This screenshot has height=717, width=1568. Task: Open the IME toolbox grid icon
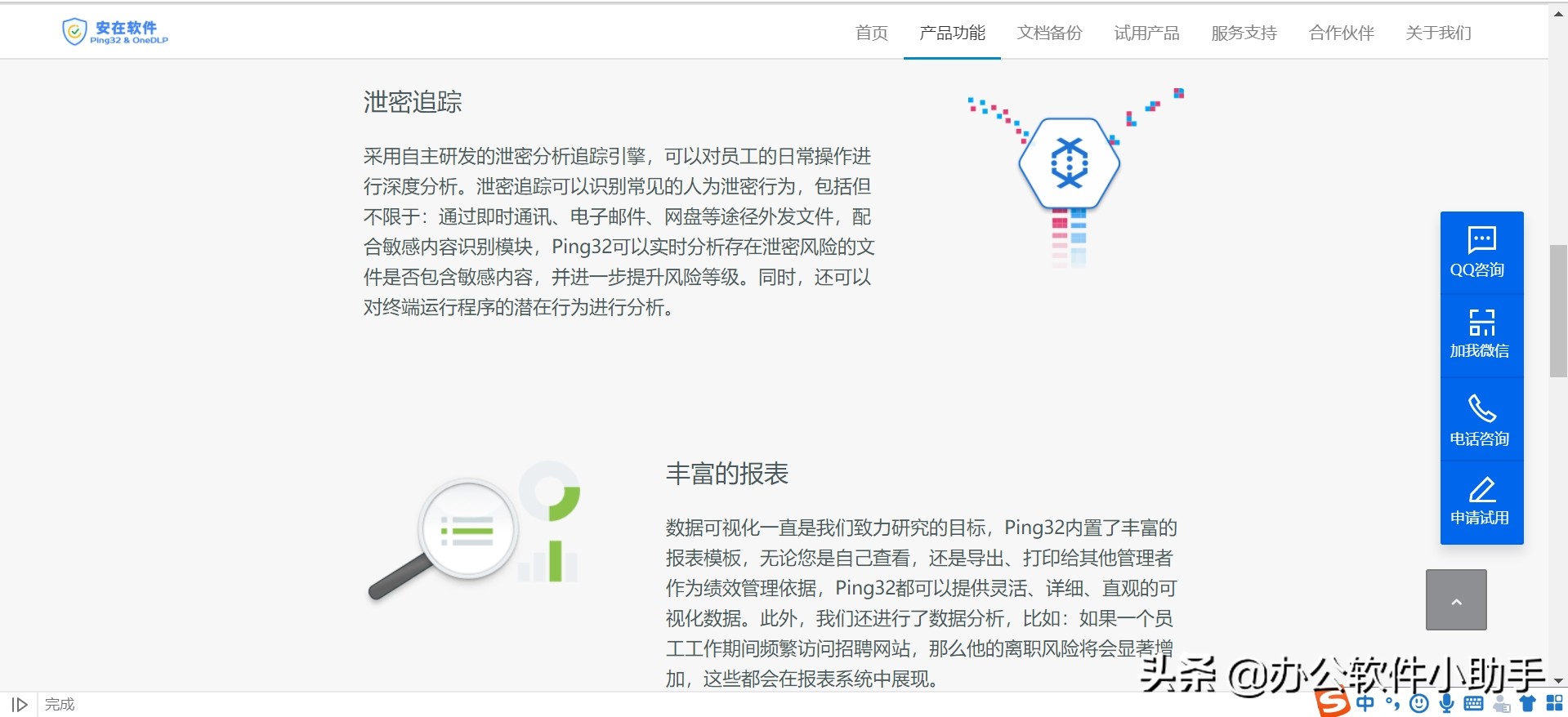coord(1554,703)
